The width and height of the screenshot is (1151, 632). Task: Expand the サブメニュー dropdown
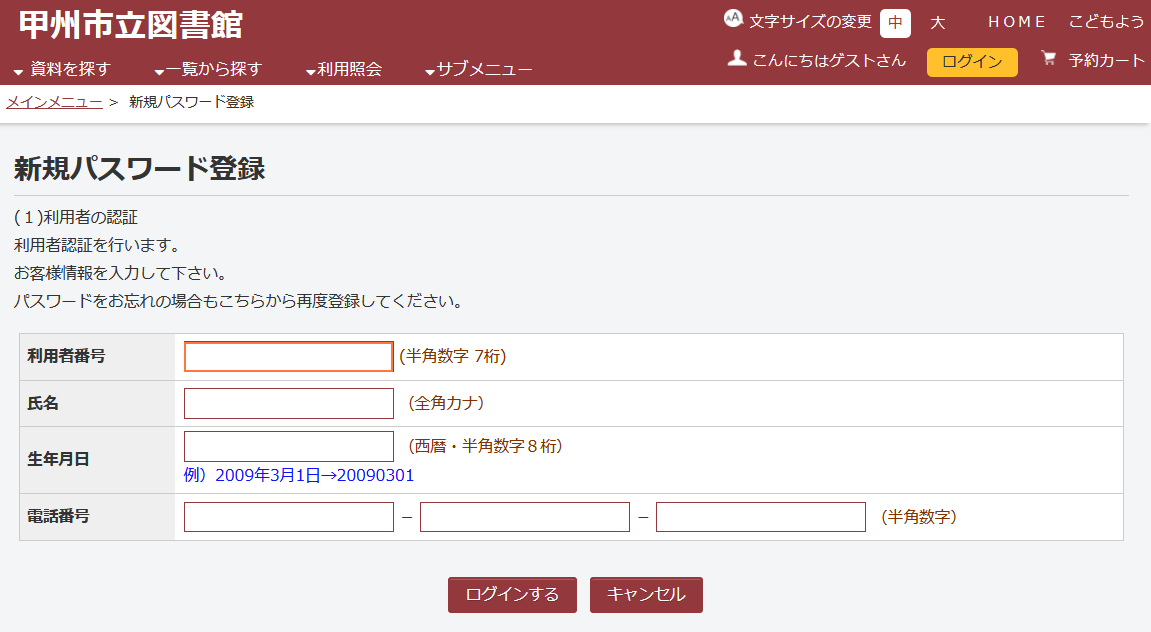479,69
